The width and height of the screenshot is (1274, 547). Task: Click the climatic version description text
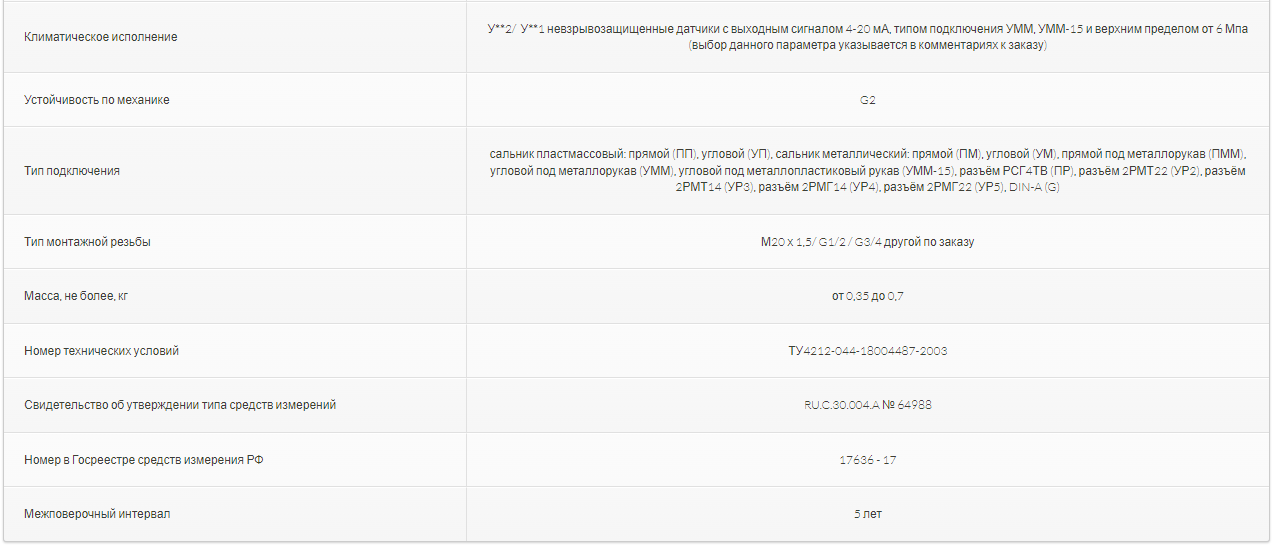(x=868, y=37)
